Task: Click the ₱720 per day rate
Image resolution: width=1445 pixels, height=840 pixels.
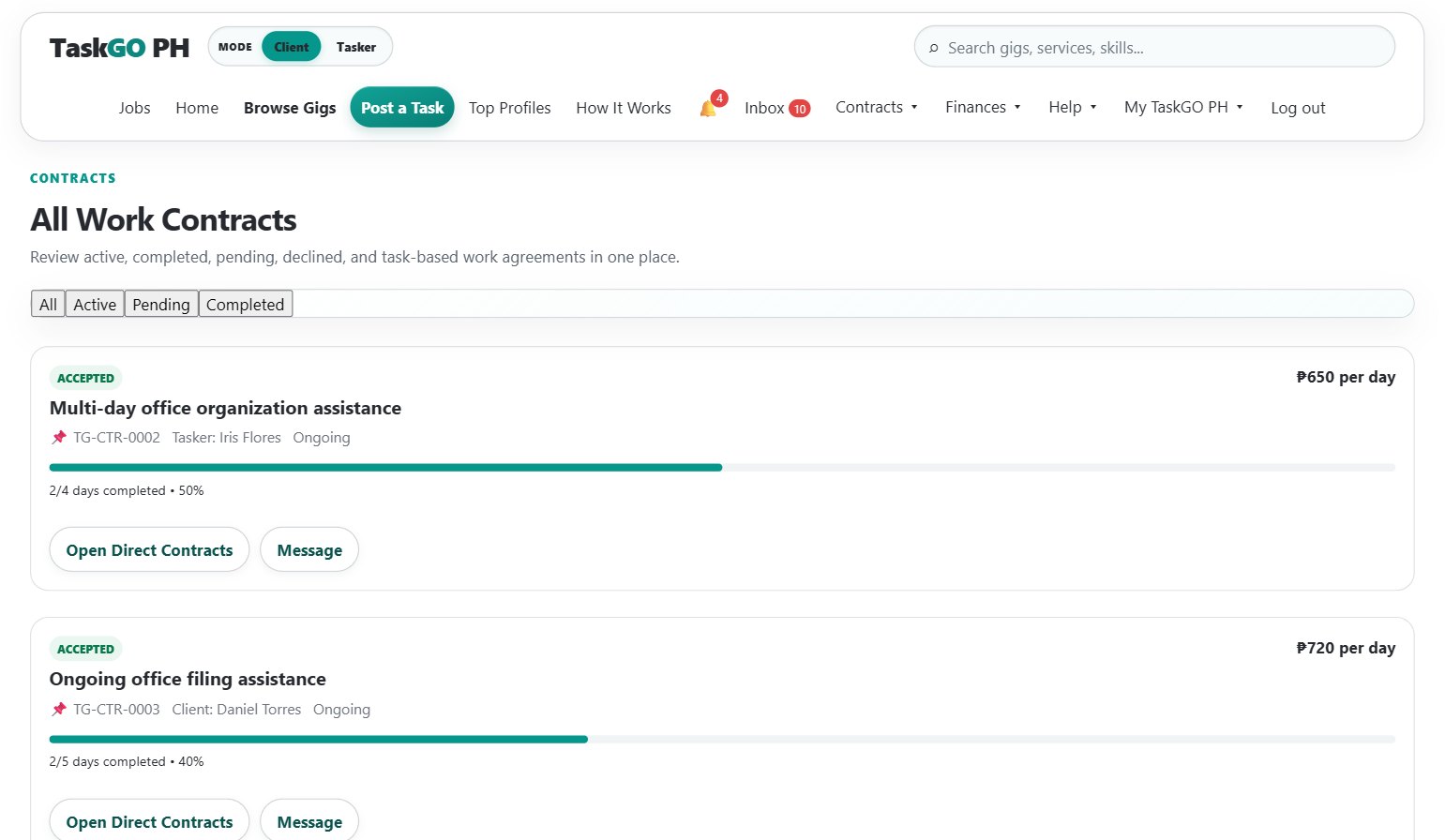Action: pyautogui.click(x=1346, y=648)
